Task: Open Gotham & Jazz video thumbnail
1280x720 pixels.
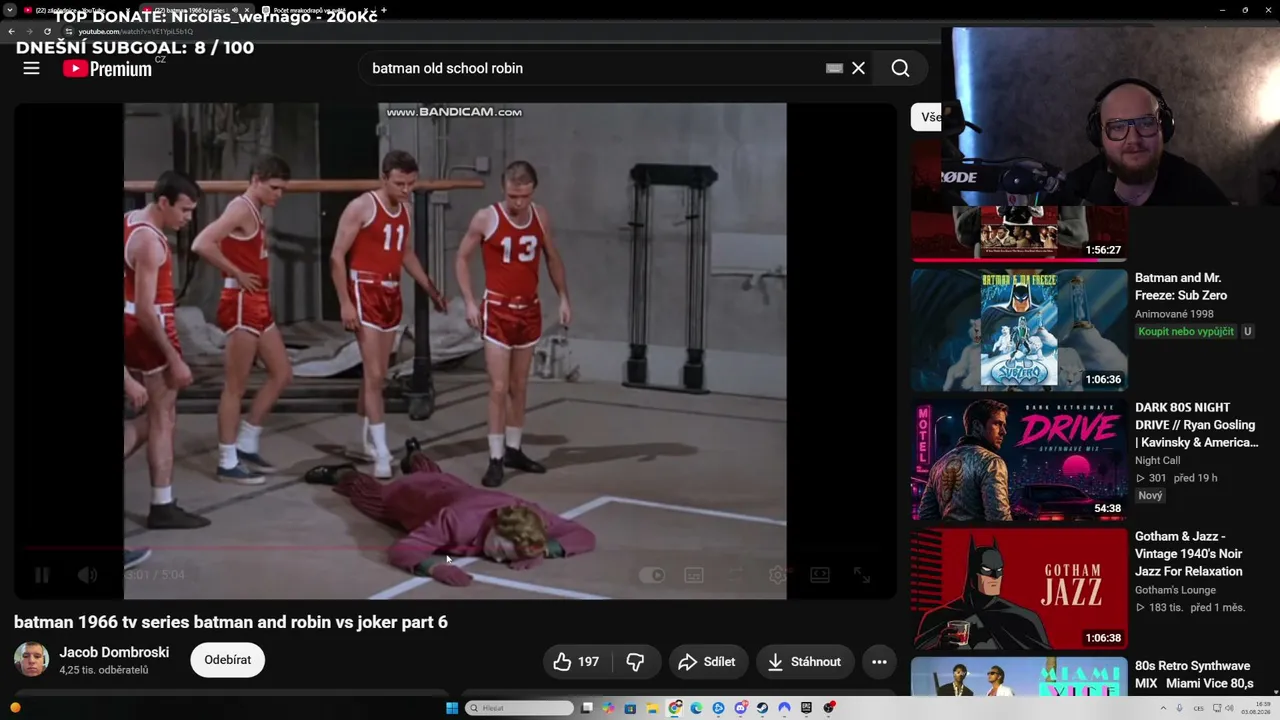Action: point(1019,589)
